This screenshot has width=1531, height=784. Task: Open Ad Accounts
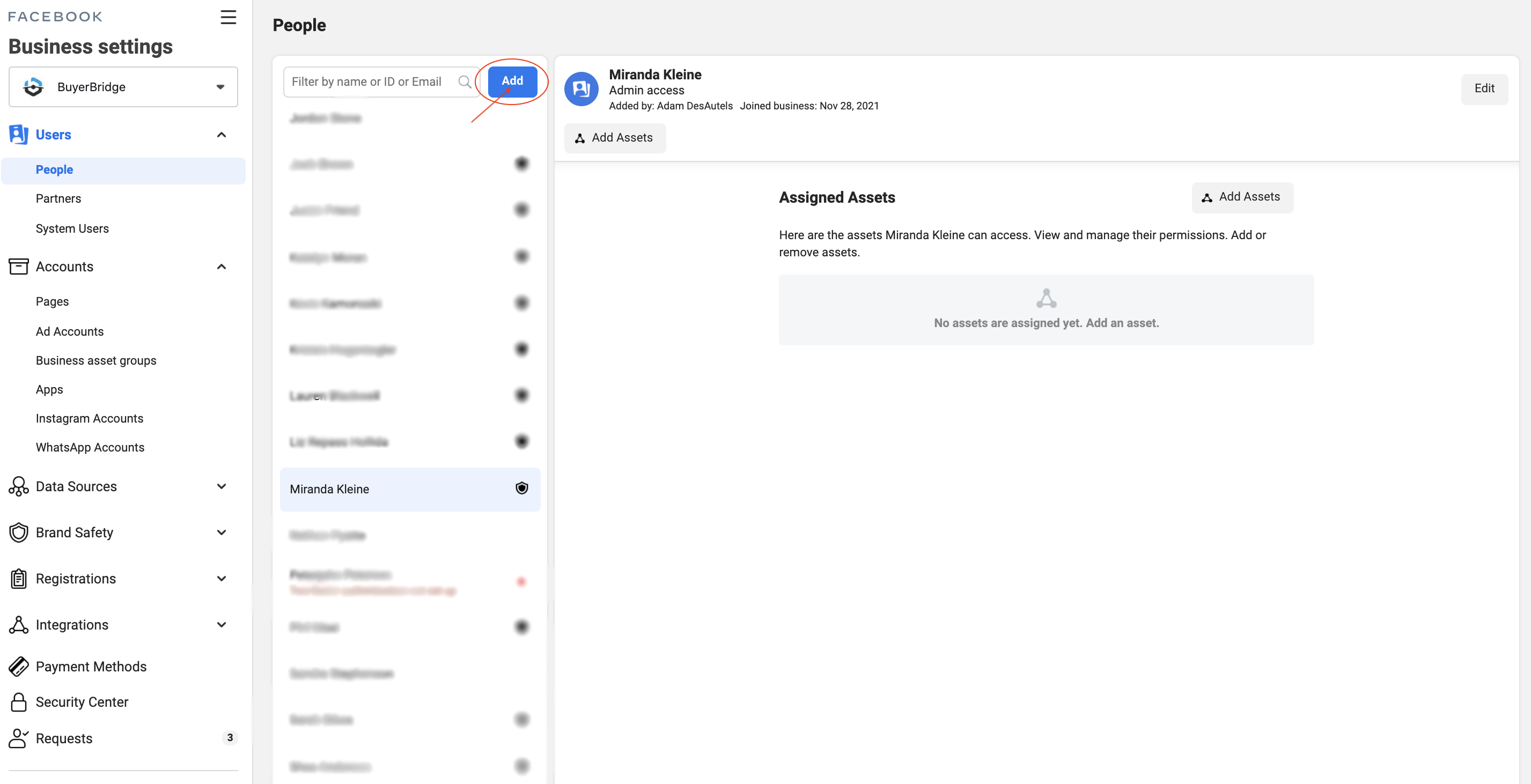[x=70, y=331]
